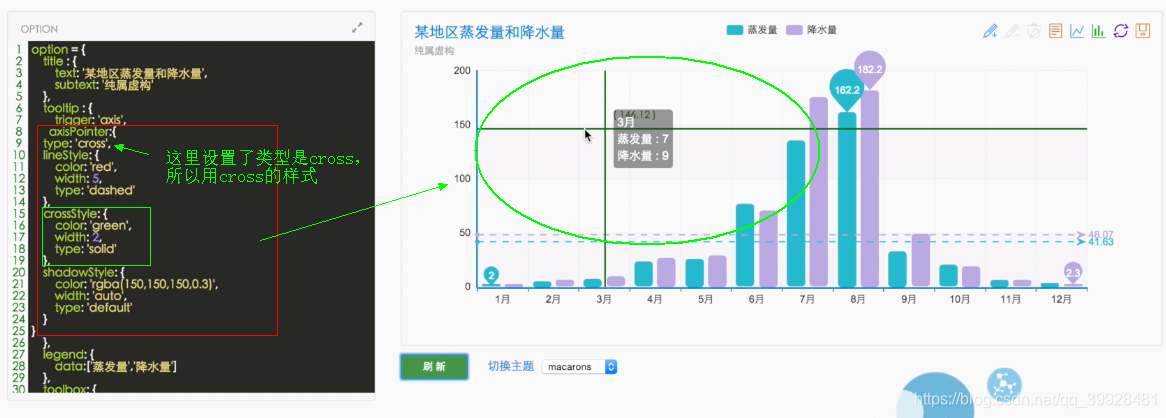Place cursor on code line 'option = {'

click(x=59, y=50)
